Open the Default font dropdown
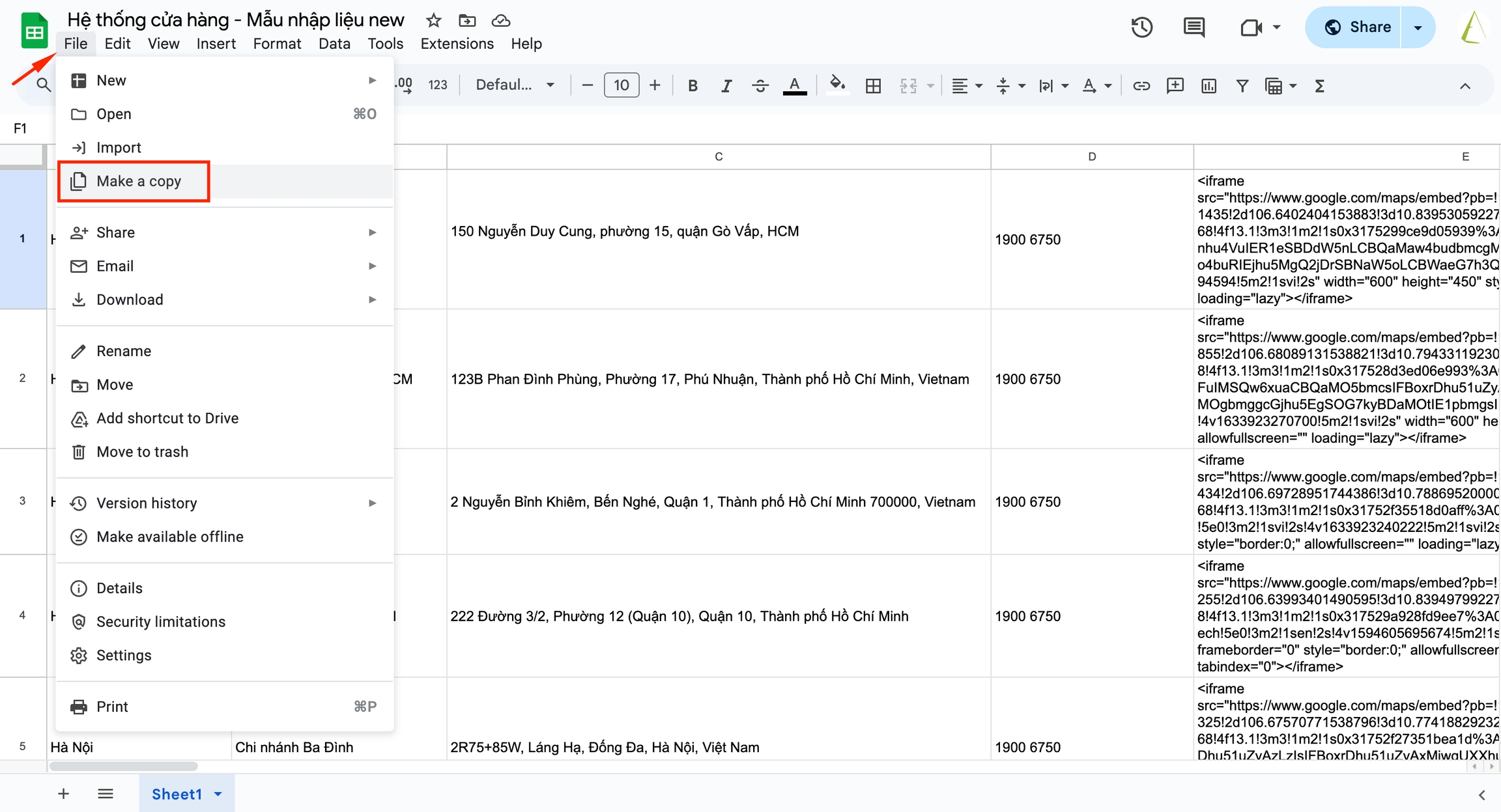Screen dimensions: 1501x812 pyautogui.click(x=515, y=85)
